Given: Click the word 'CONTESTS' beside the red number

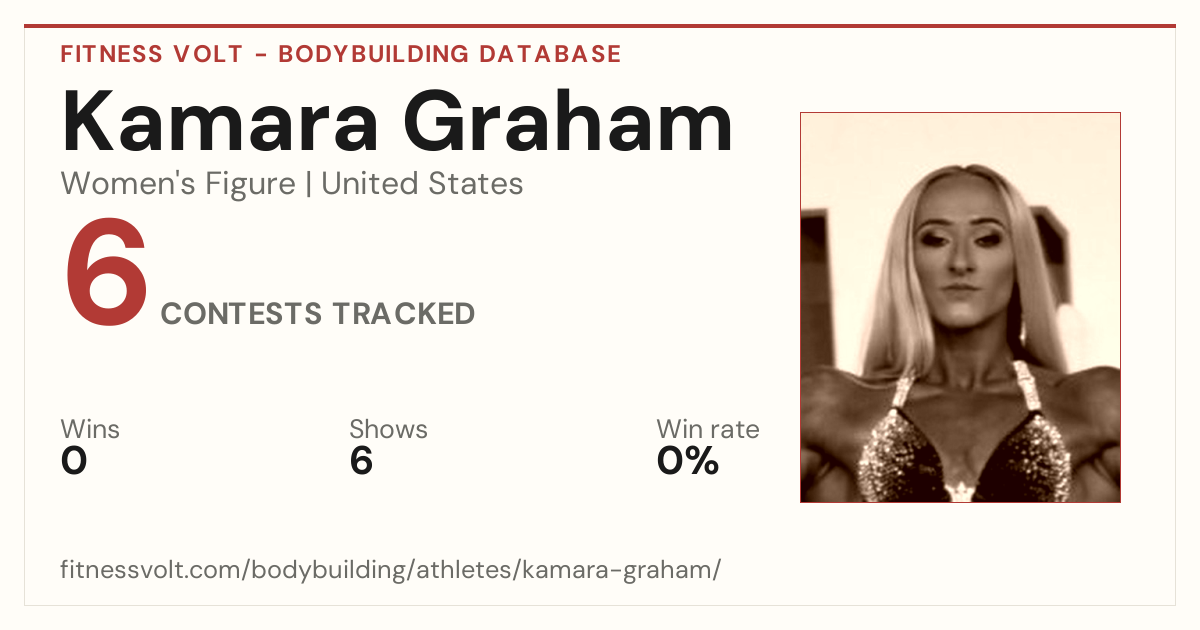Looking at the screenshot, I should point(241,314).
